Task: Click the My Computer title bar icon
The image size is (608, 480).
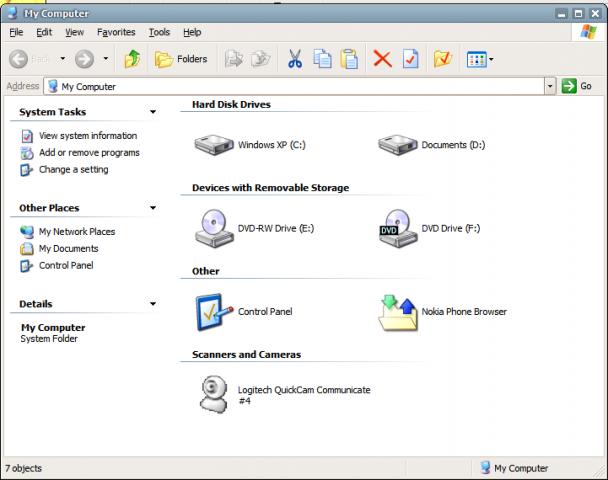Action: coord(12,13)
